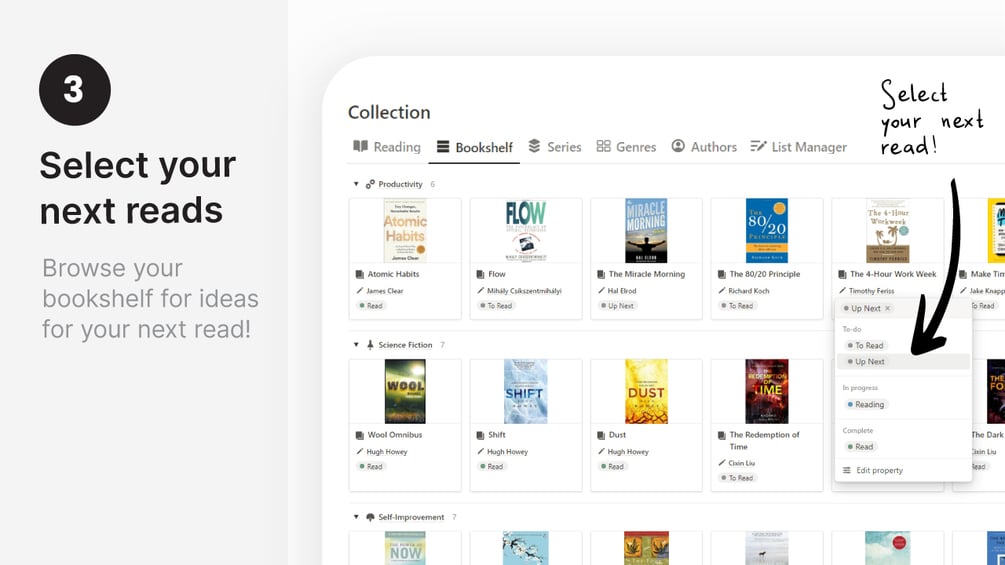Click To Read status on The 80/20 Principle
The image size is (1005, 565).
(738, 306)
